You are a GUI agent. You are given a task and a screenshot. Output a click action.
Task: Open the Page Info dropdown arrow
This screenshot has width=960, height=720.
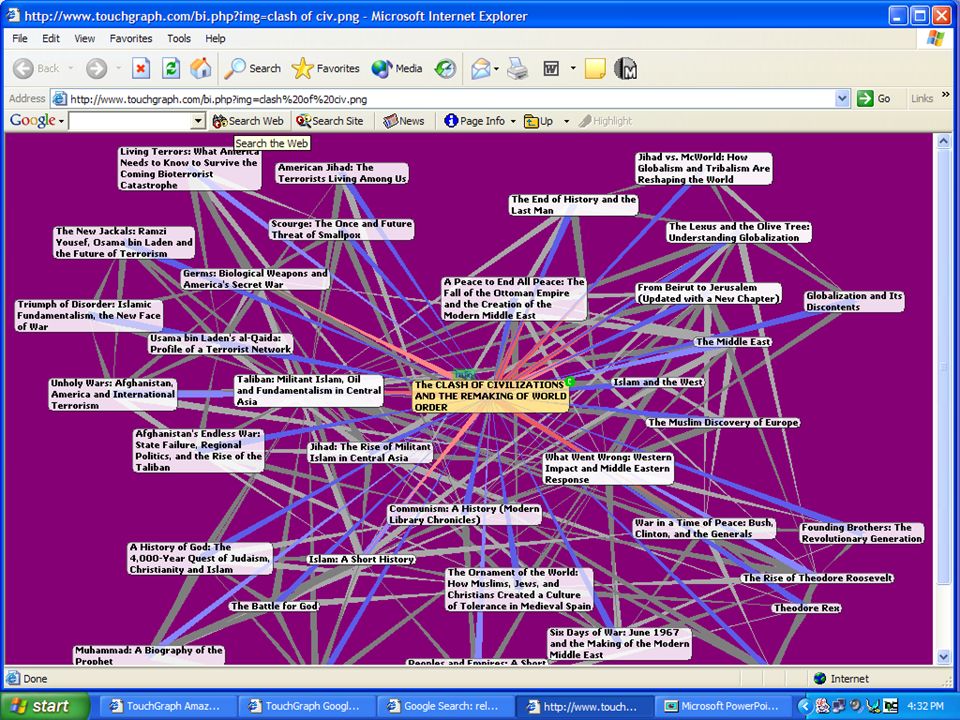click(x=513, y=121)
